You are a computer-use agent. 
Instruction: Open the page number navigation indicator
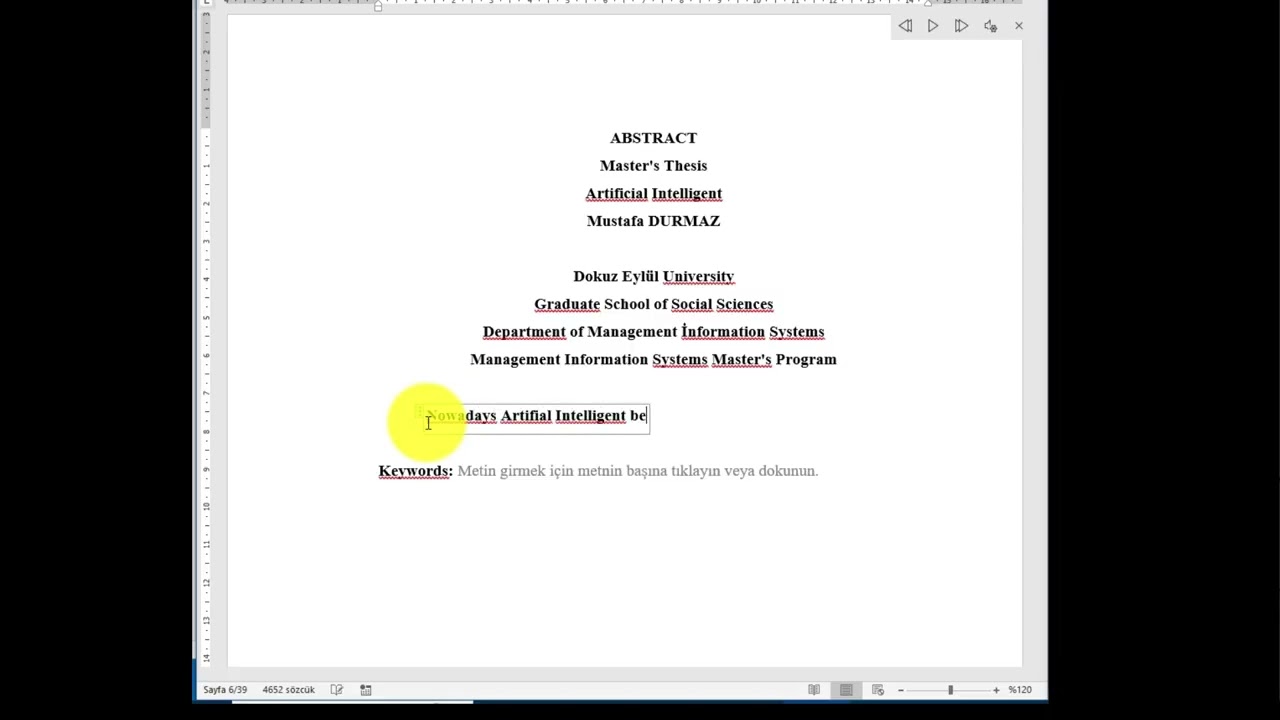225,690
